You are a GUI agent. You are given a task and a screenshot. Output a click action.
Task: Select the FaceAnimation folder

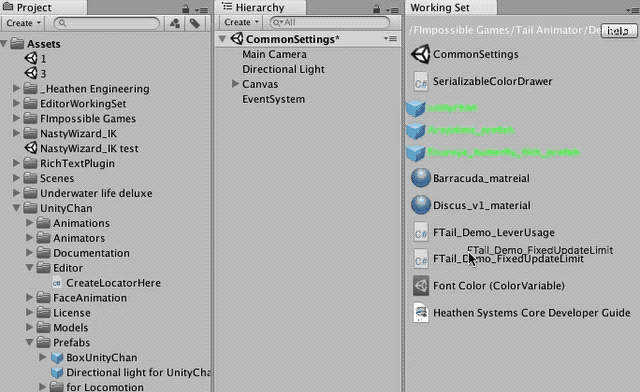coord(90,298)
